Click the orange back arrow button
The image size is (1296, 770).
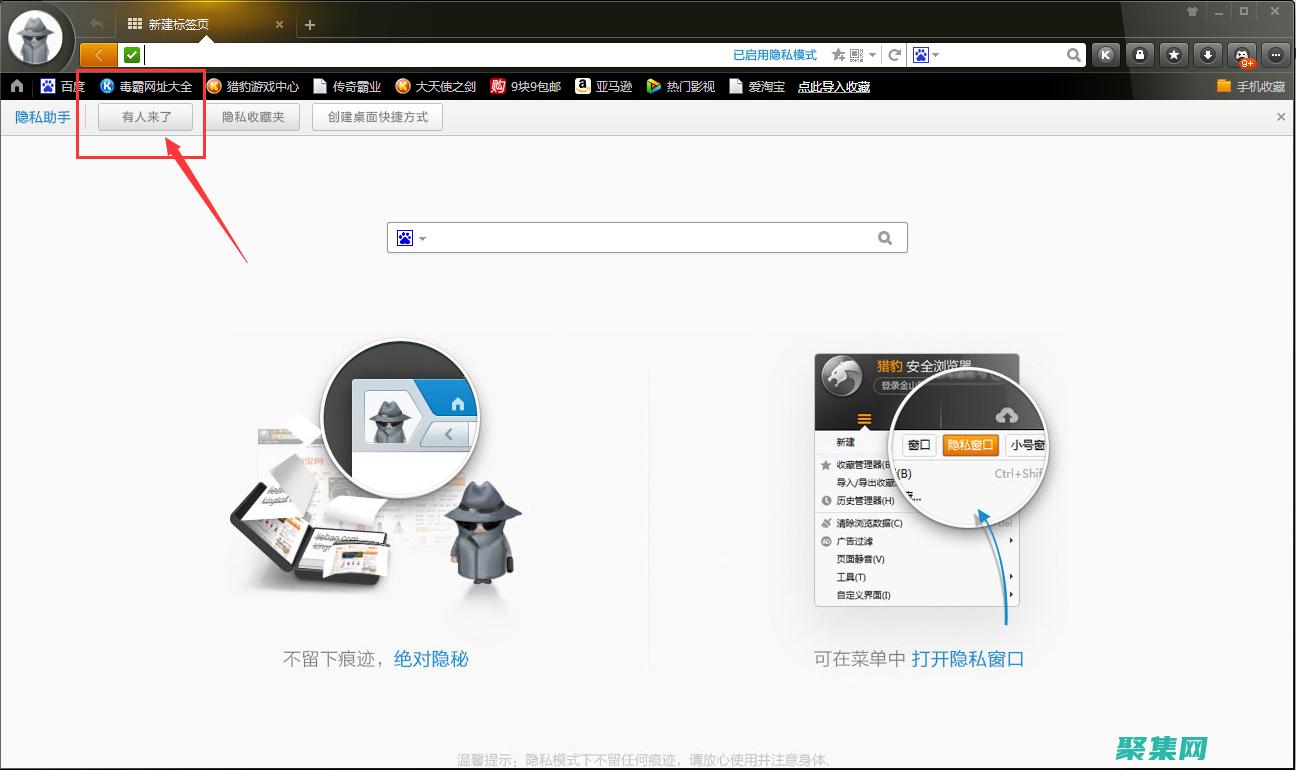(98, 55)
